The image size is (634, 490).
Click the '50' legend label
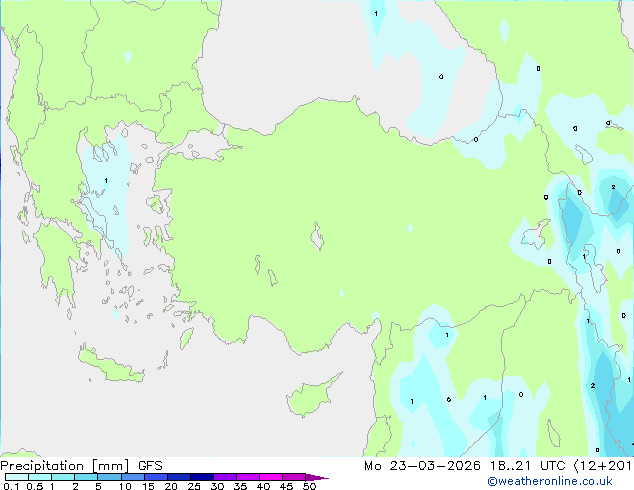(x=309, y=486)
